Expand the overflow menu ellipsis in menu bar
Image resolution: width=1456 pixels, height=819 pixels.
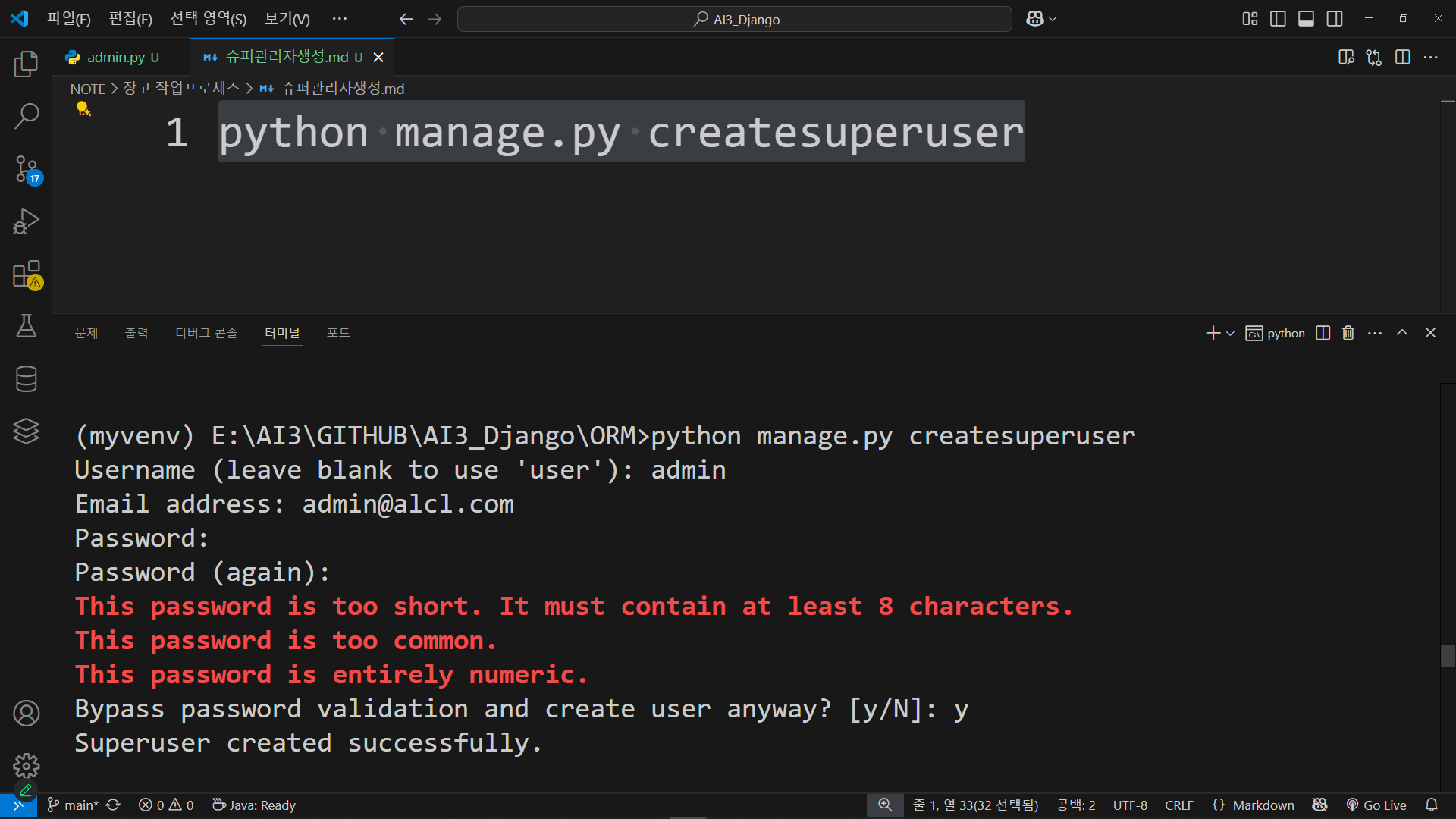(340, 19)
